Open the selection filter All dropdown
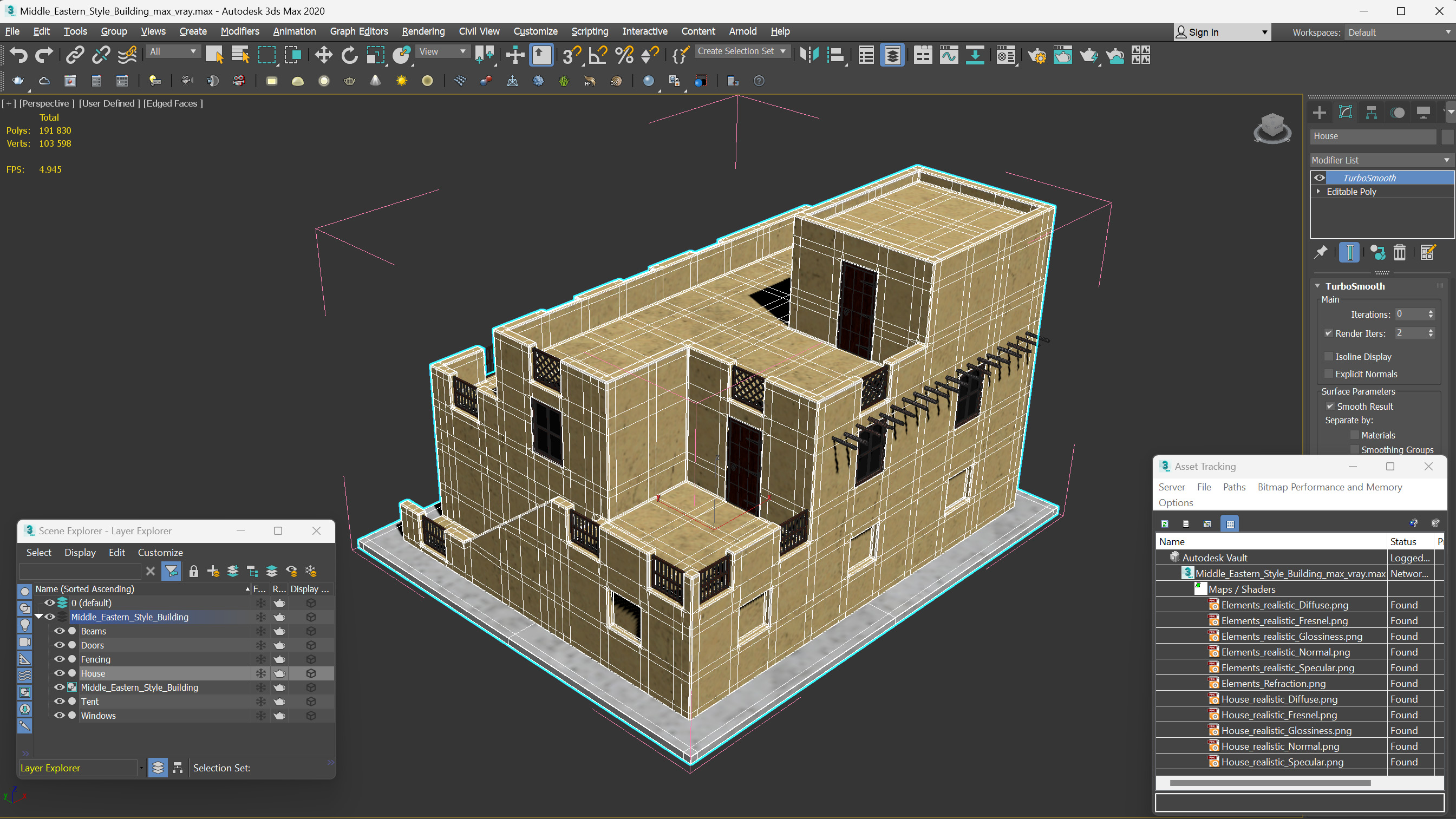Viewport: 1456px width, 819px height. coord(173,51)
